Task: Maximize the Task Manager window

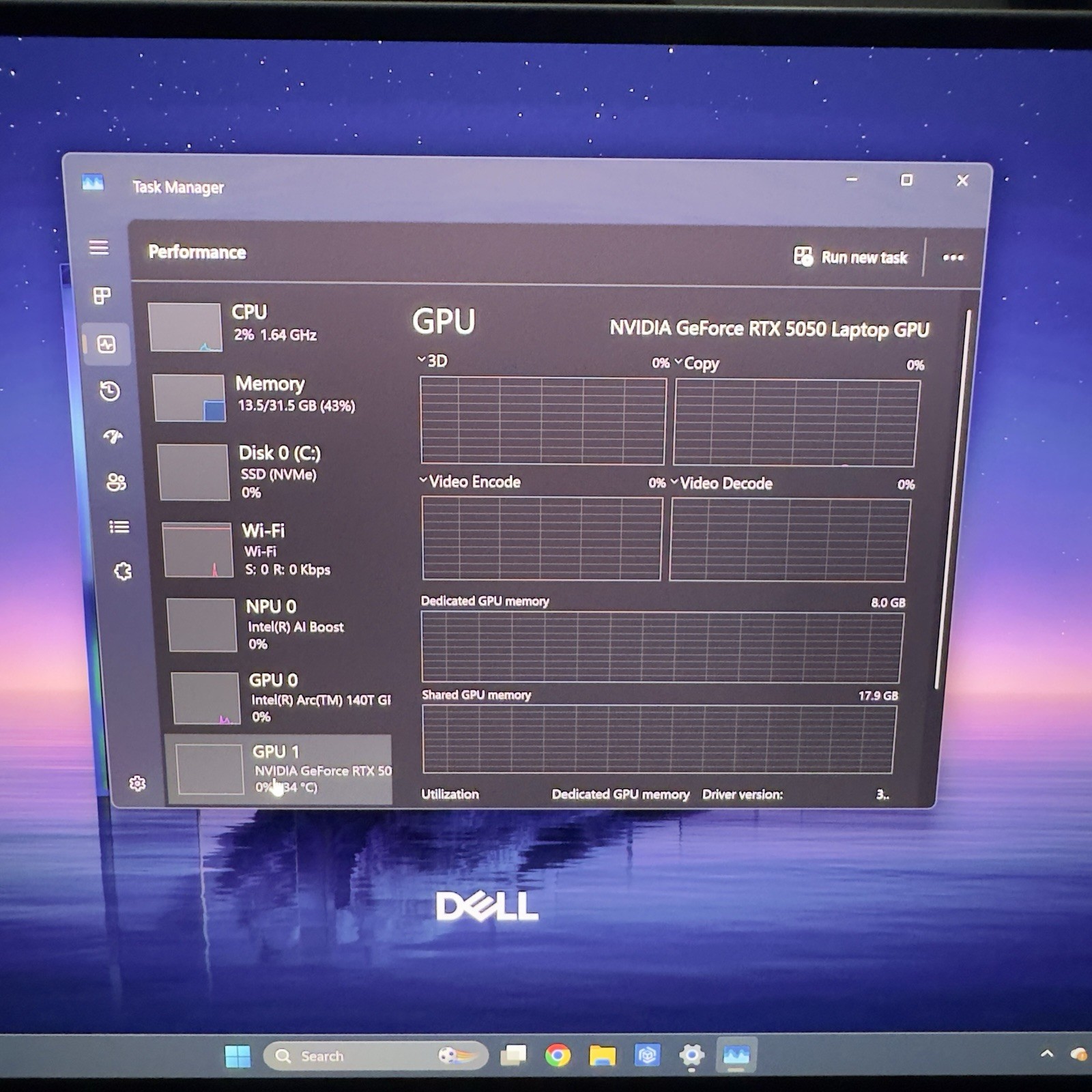Action: [906, 180]
